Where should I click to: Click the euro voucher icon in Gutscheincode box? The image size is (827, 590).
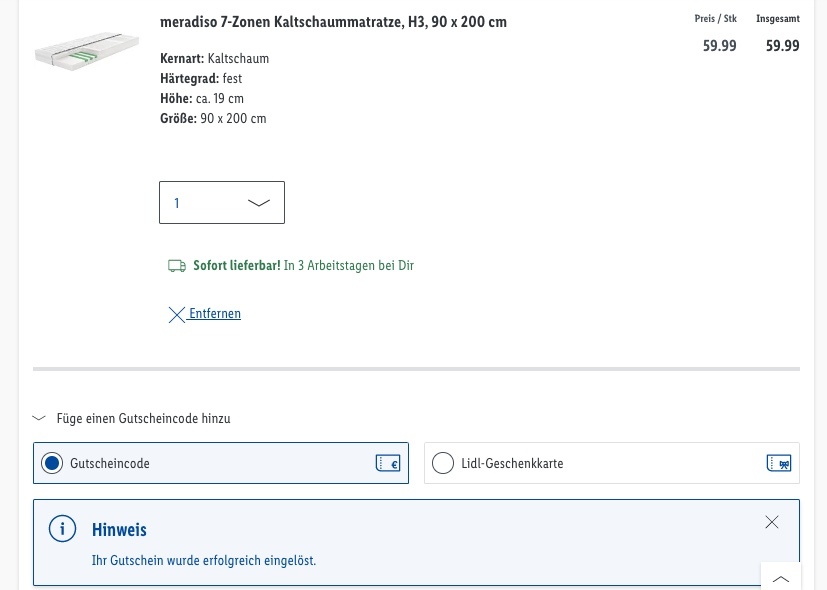click(x=388, y=463)
